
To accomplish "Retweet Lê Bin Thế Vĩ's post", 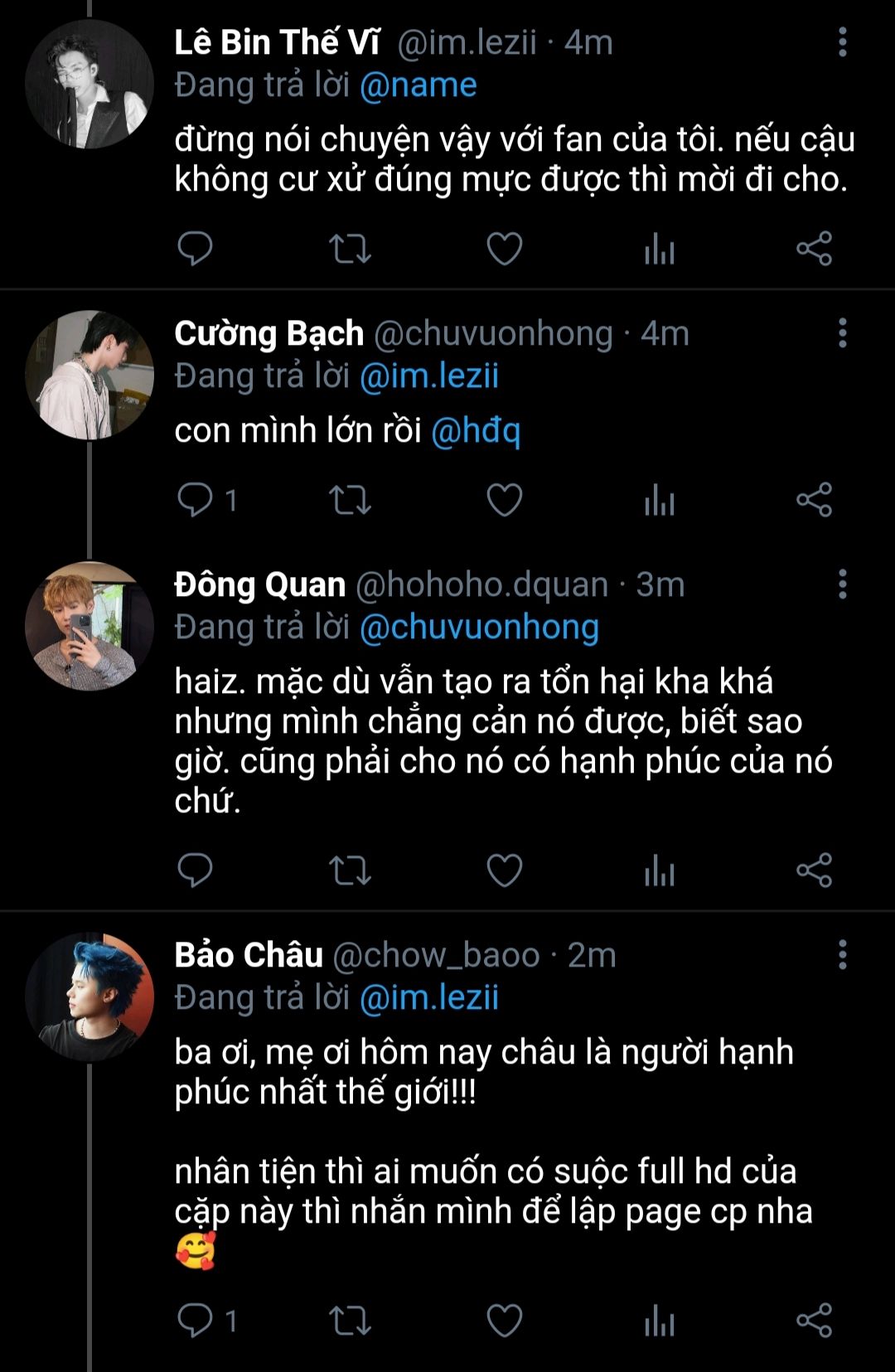I will tap(350, 248).
